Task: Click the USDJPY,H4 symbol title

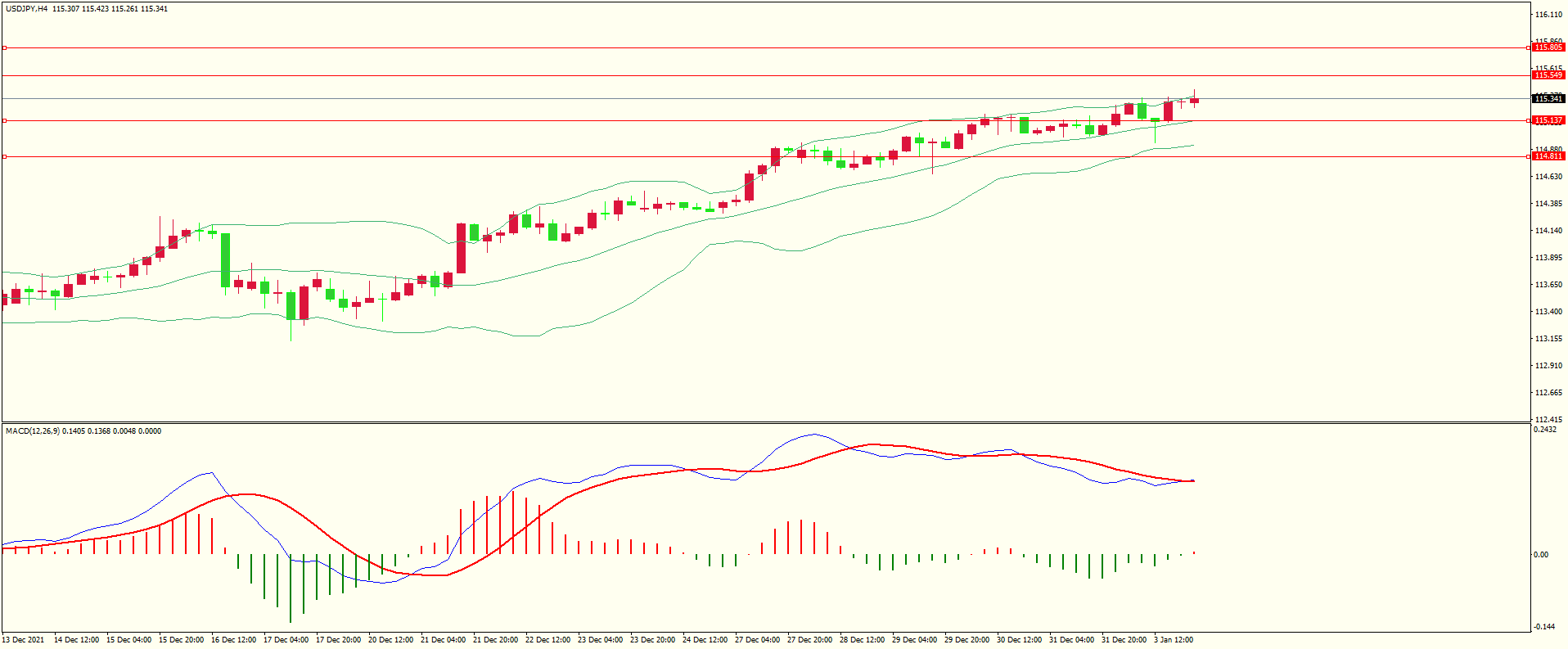Action: coord(26,9)
